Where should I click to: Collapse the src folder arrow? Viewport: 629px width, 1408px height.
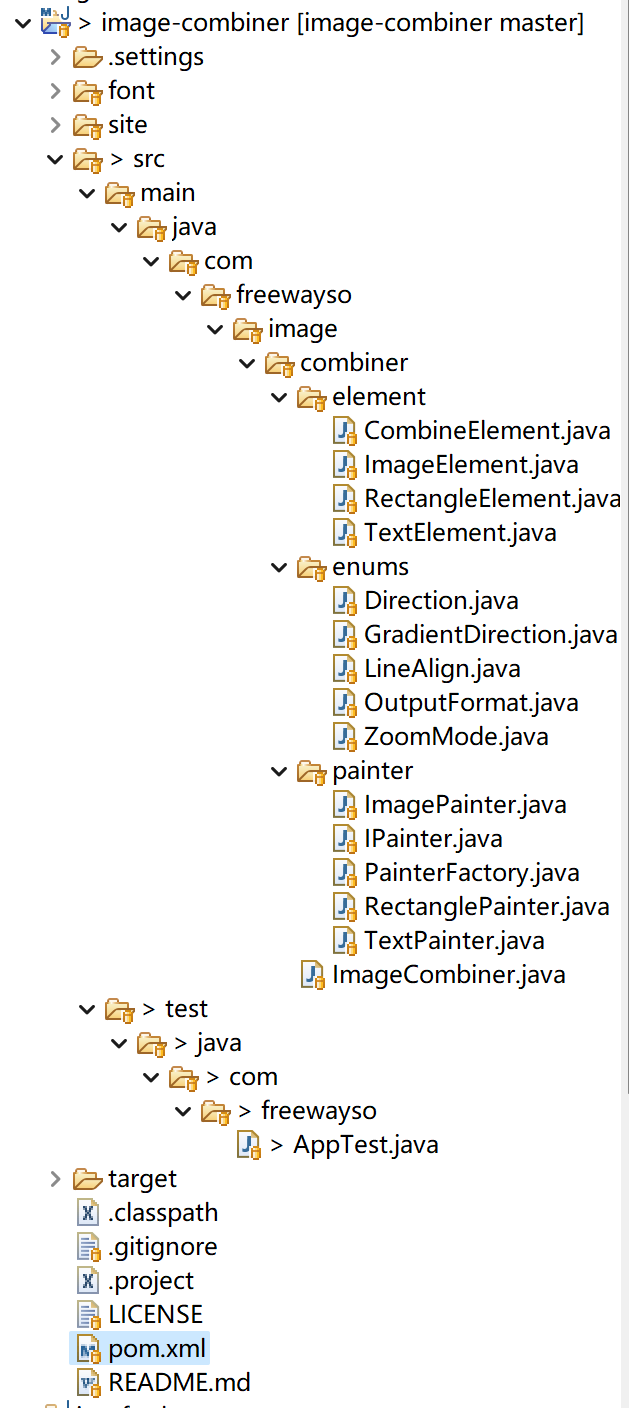pyautogui.click(x=55, y=159)
